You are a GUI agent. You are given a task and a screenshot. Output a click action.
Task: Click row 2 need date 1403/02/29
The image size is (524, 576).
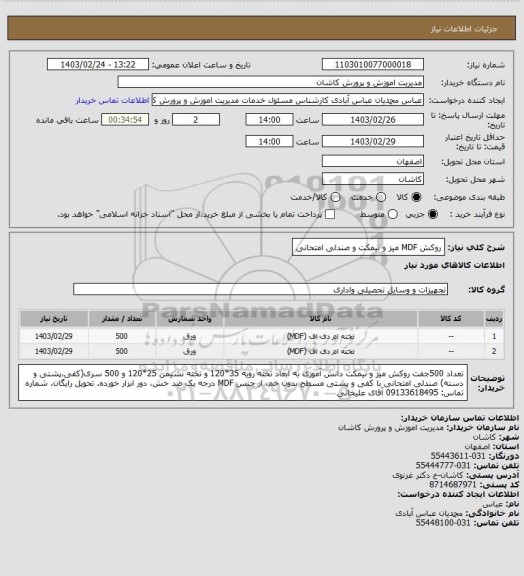coord(54,351)
